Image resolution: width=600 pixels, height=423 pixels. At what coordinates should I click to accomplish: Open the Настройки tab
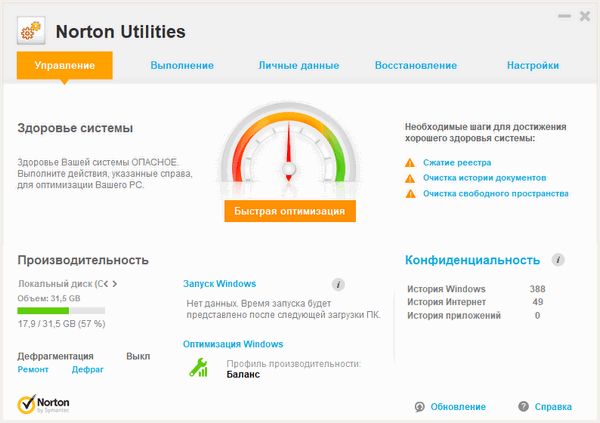tap(533, 65)
